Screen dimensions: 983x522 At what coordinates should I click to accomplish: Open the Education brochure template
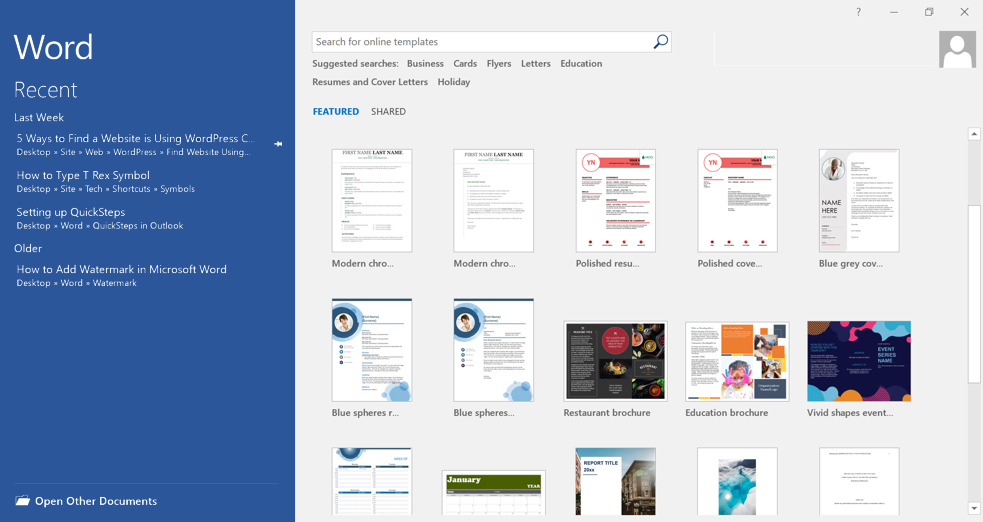click(x=737, y=361)
